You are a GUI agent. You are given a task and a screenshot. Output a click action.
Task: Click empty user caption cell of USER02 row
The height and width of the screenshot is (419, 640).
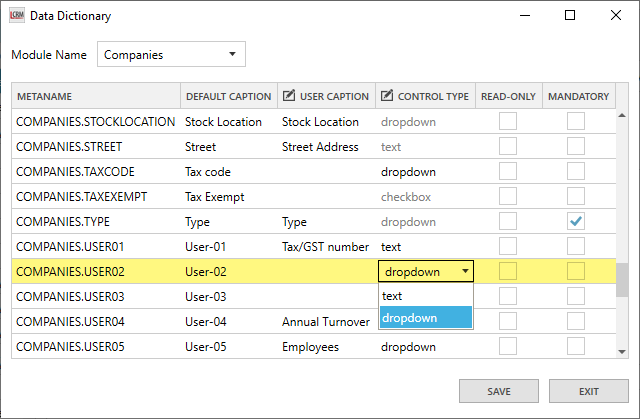pos(326,271)
